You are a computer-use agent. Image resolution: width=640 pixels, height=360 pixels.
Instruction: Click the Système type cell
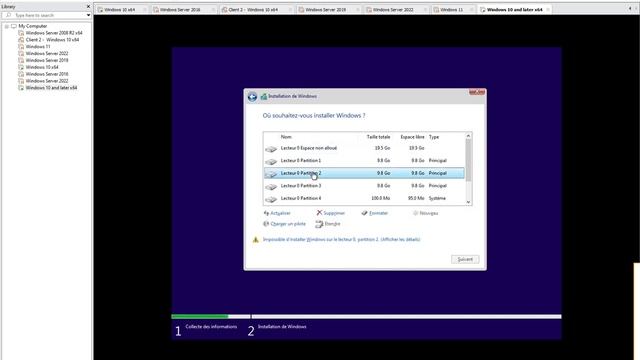(437, 198)
